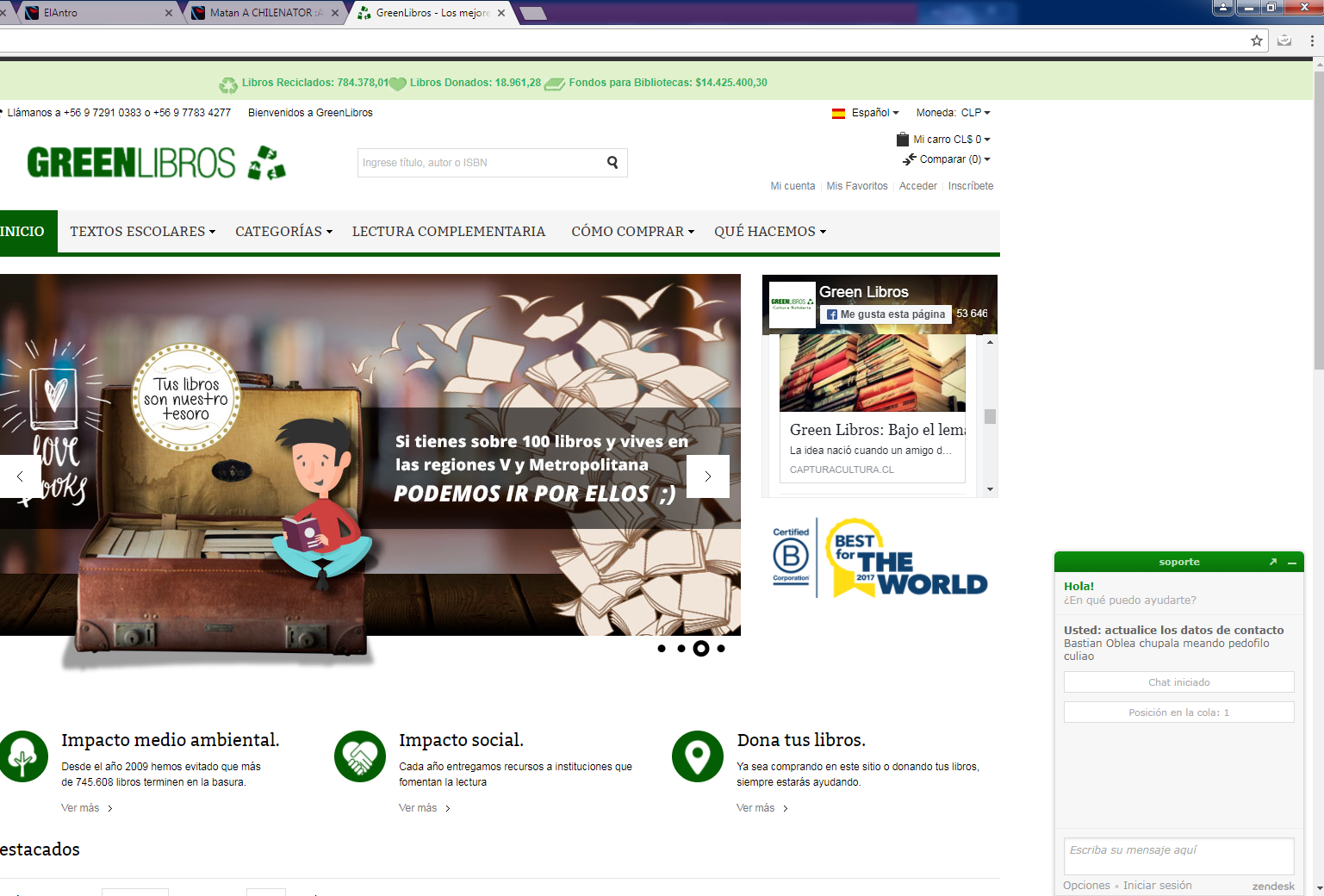Expand the Qué Hacemos menu
Image resolution: width=1324 pixels, height=896 pixels.
click(x=770, y=232)
